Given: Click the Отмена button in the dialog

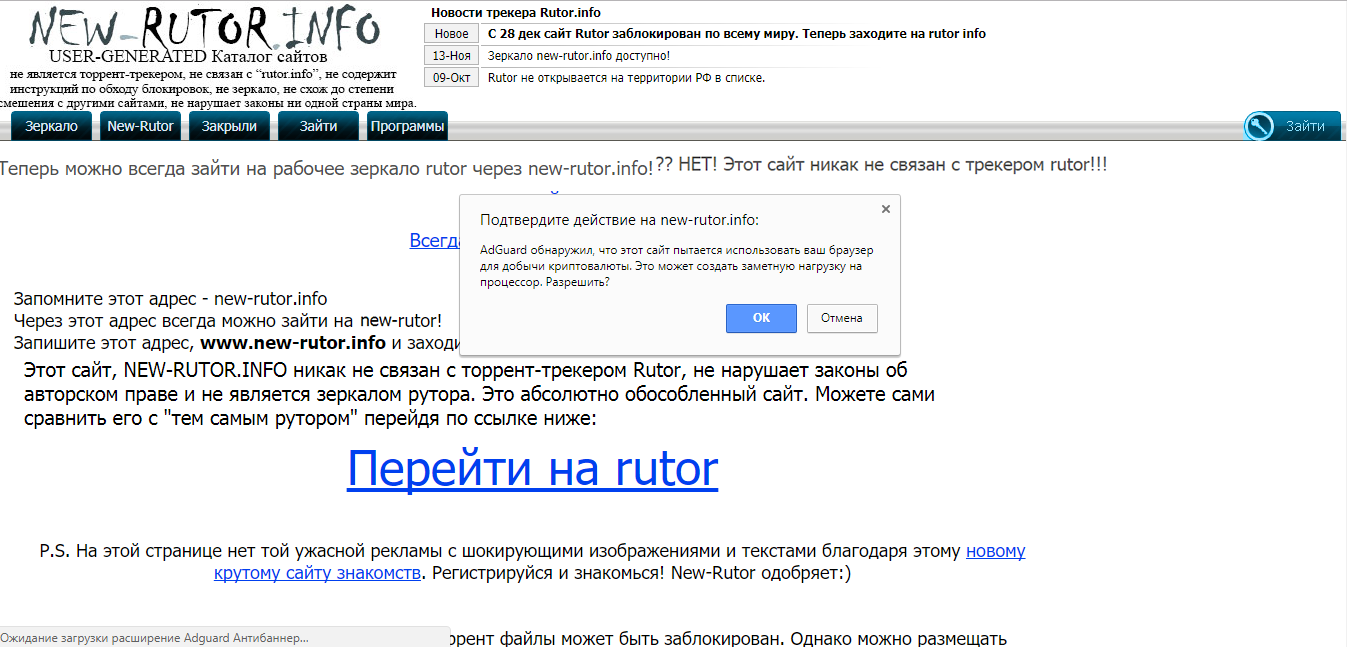Looking at the screenshot, I should [841, 318].
